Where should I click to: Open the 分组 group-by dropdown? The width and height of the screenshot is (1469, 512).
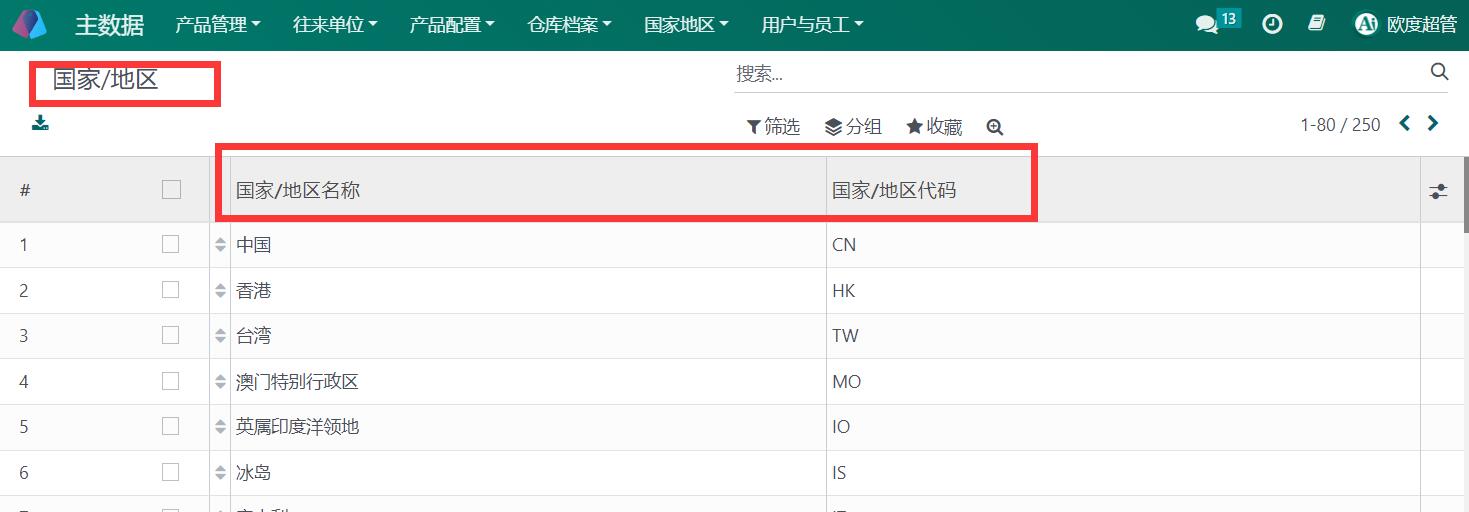(x=853, y=127)
